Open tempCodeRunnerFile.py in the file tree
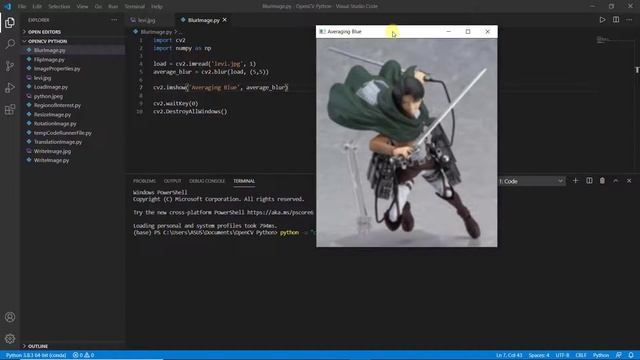640x360 pixels. point(62,133)
